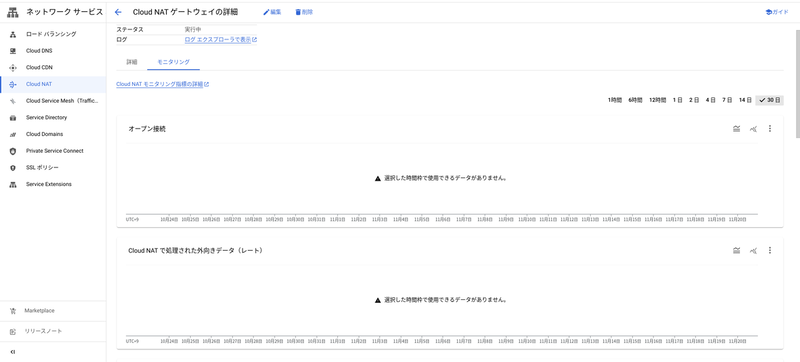Open the ガイド guide link
Screen dimensions: 800x362
click(x=777, y=12)
